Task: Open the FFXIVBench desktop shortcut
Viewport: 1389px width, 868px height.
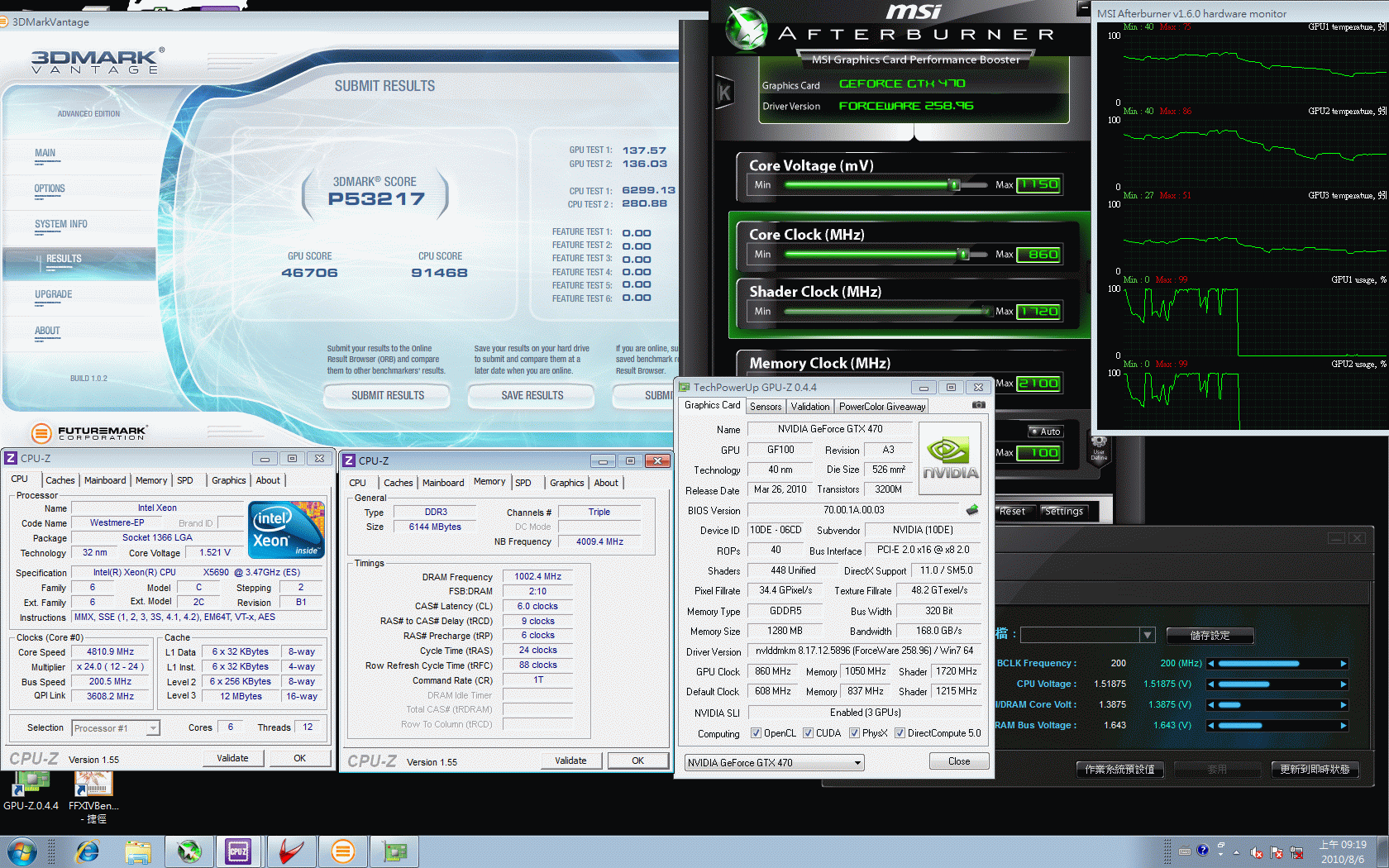Action: [x=93, y=797]
